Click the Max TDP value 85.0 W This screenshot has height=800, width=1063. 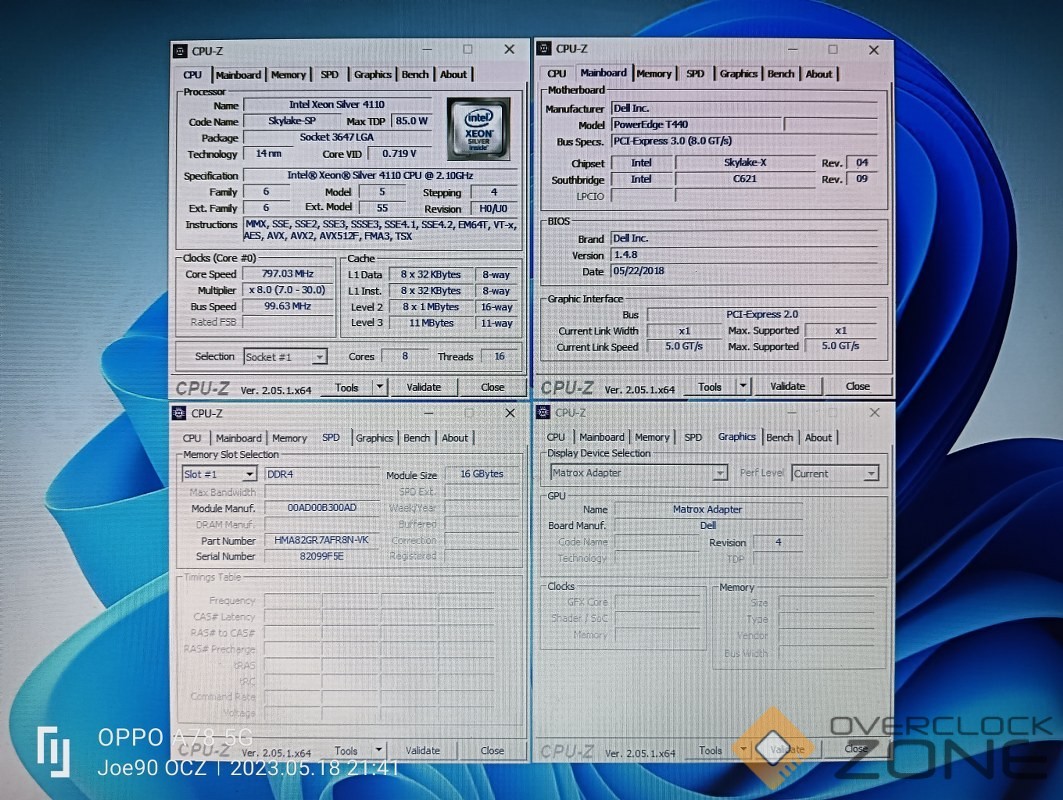(412, 121)
